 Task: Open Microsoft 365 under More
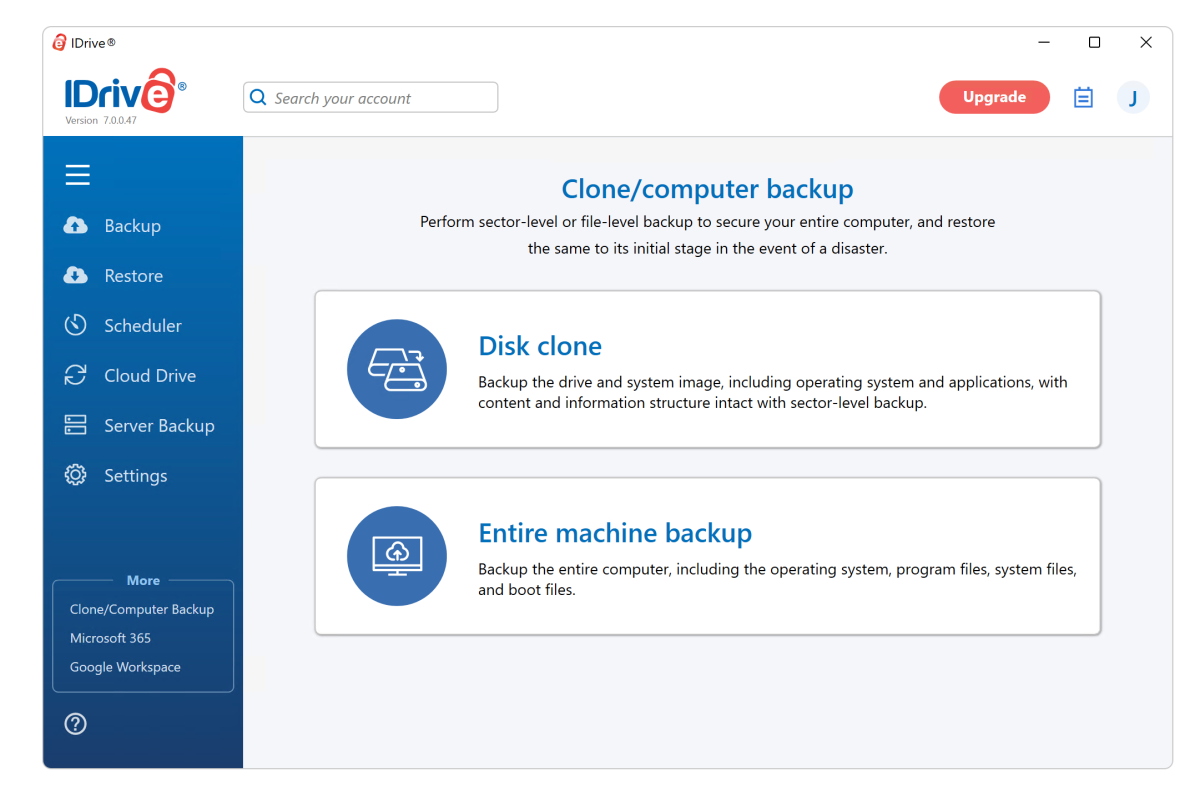click(110, 638)
